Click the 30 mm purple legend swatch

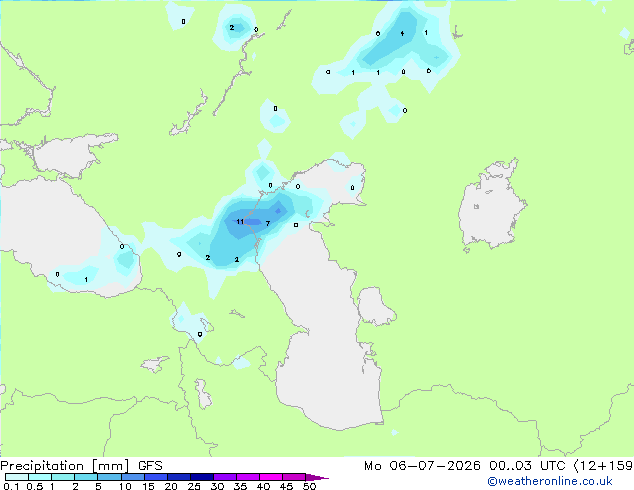point(225,477)
